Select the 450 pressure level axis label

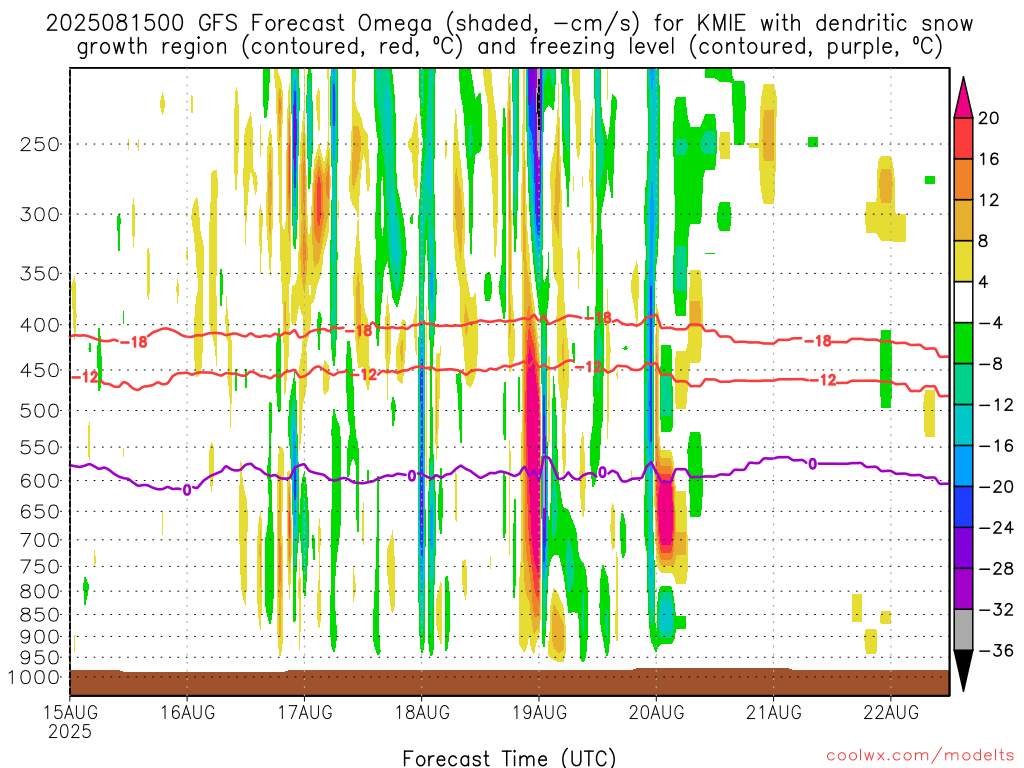point(40,370)
